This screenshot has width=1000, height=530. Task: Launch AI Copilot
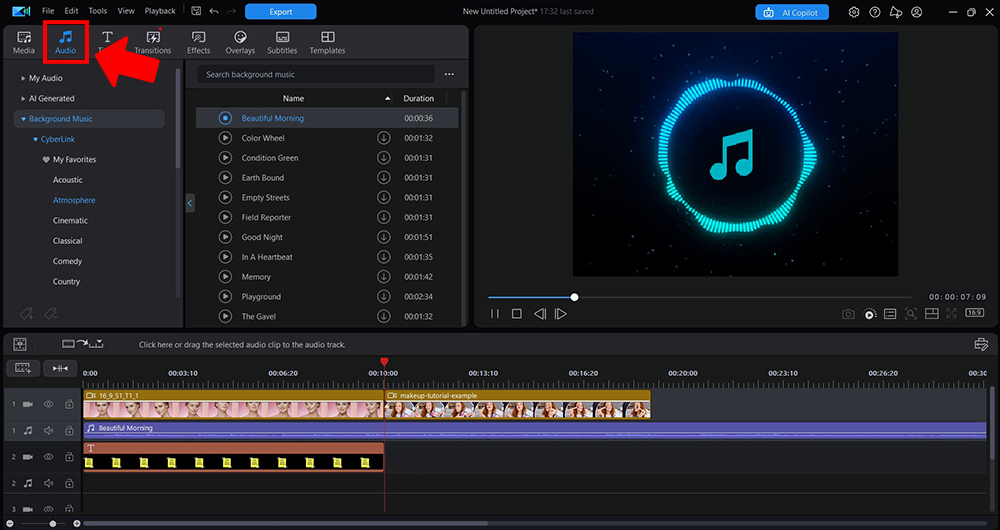(x=791, y=12)
